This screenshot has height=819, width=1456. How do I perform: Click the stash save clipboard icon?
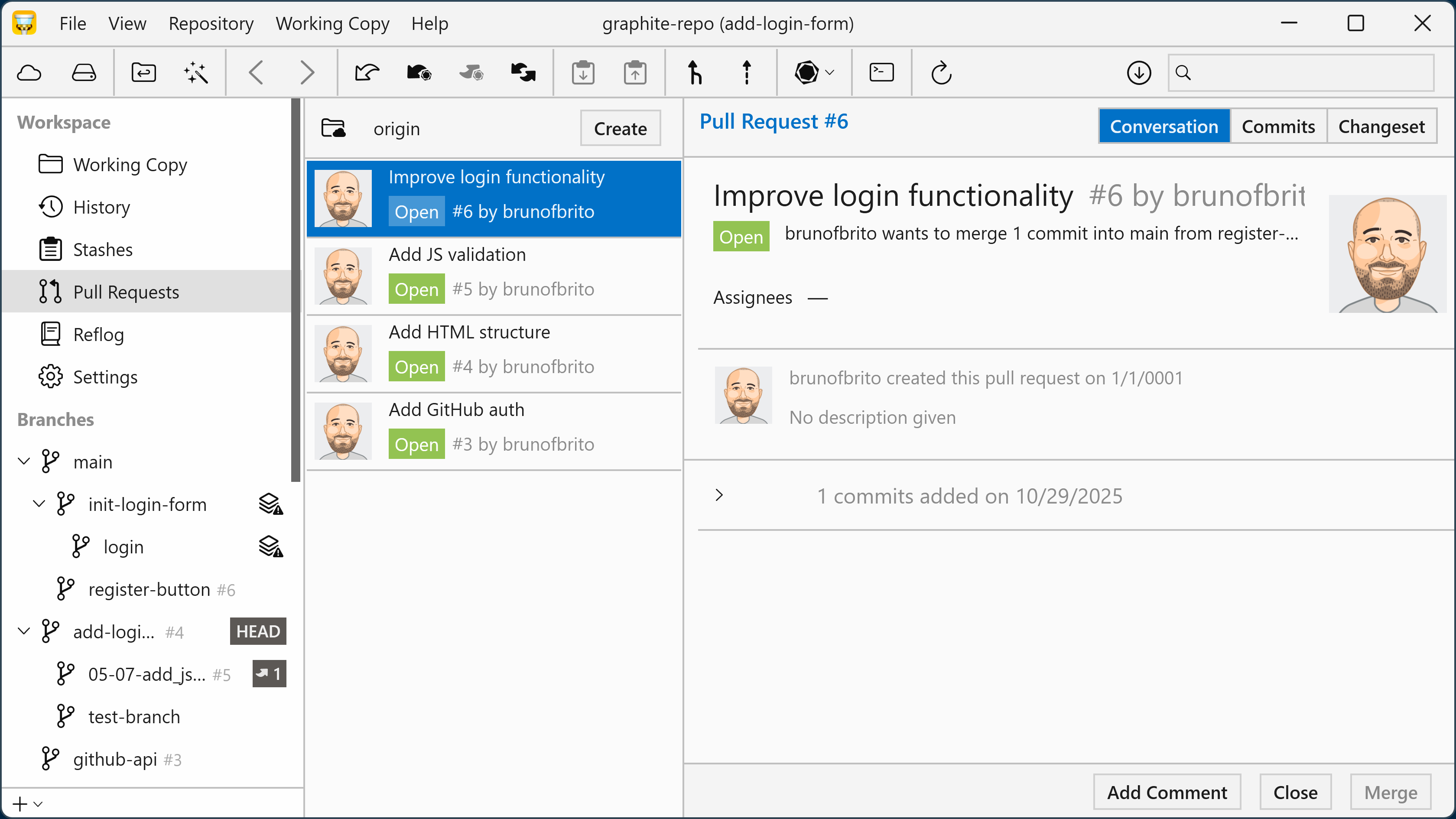[583, 73]
